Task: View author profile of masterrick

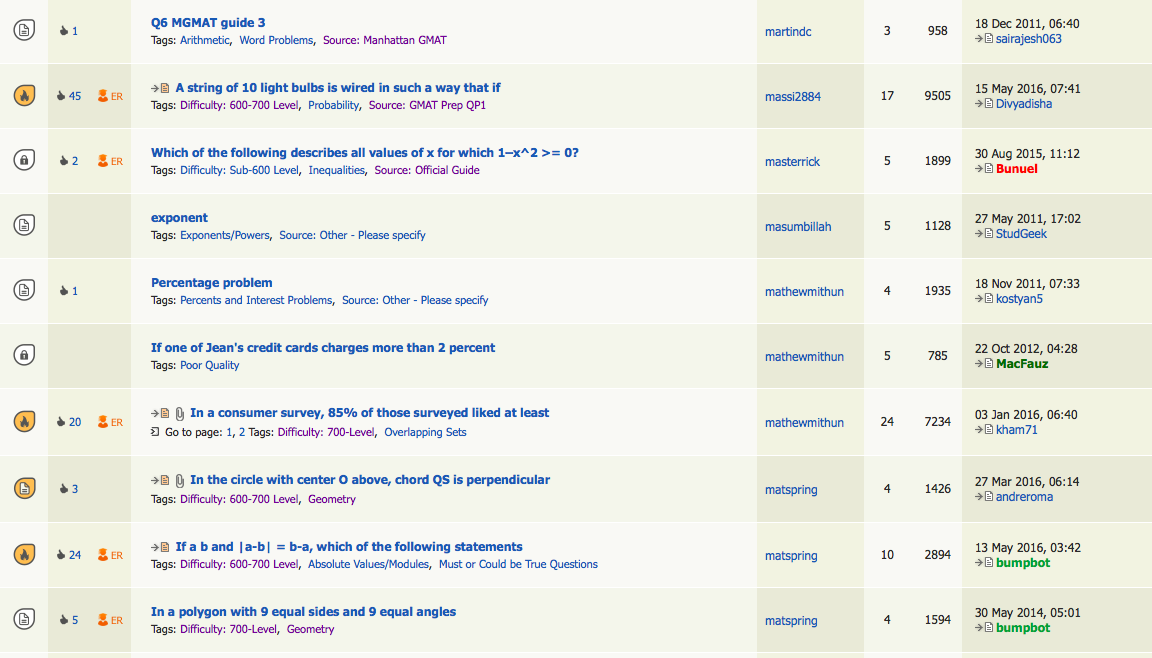Action: click(792, 162)
